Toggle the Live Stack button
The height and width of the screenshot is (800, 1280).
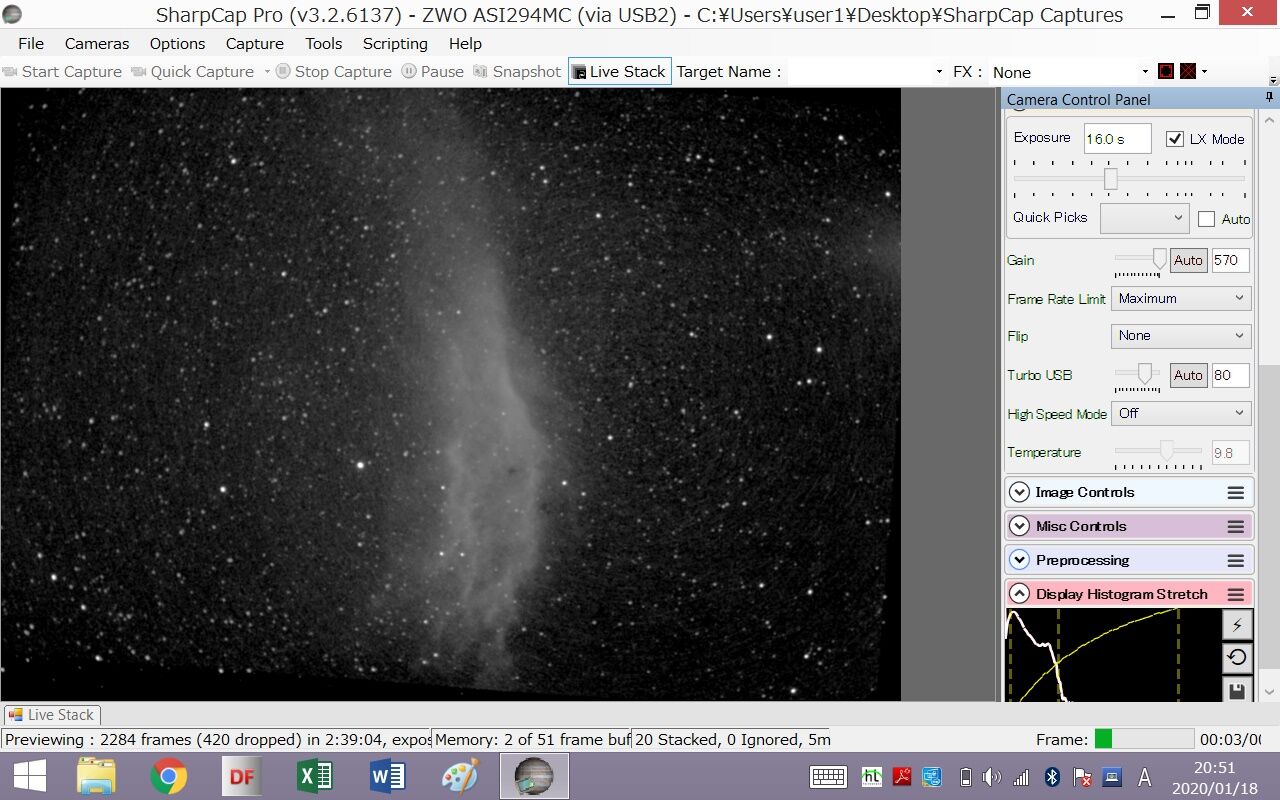point(620,72)
